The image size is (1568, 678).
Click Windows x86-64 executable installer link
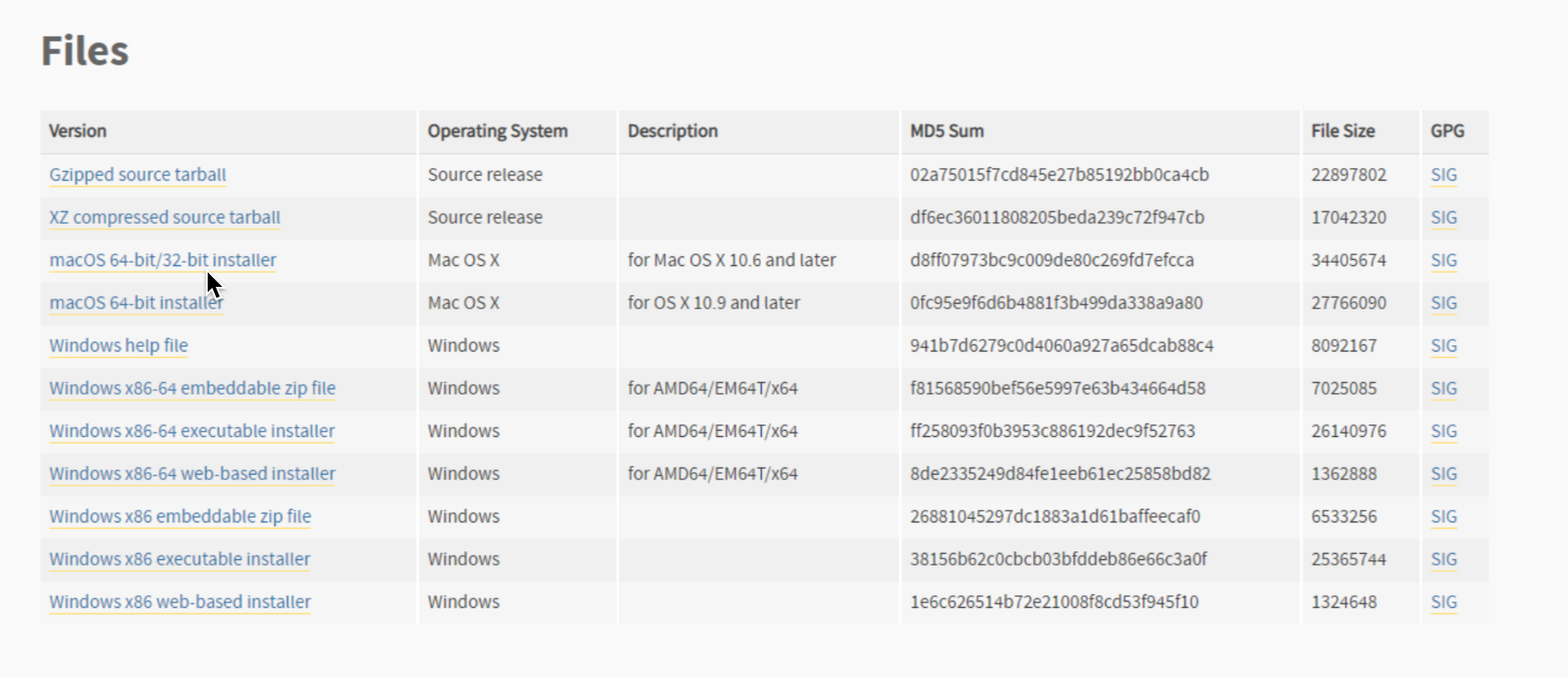[x=192, y=431]
